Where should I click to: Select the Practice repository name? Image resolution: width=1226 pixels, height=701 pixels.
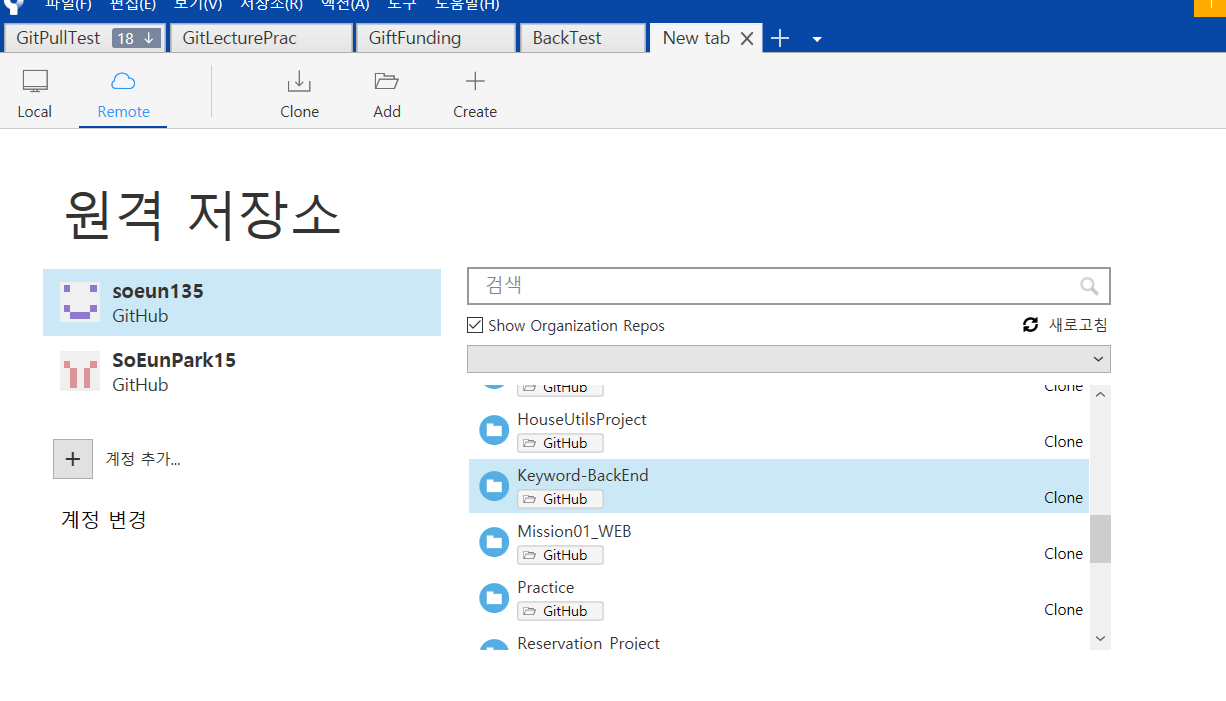pyautogui.click(x=546, y=587)
